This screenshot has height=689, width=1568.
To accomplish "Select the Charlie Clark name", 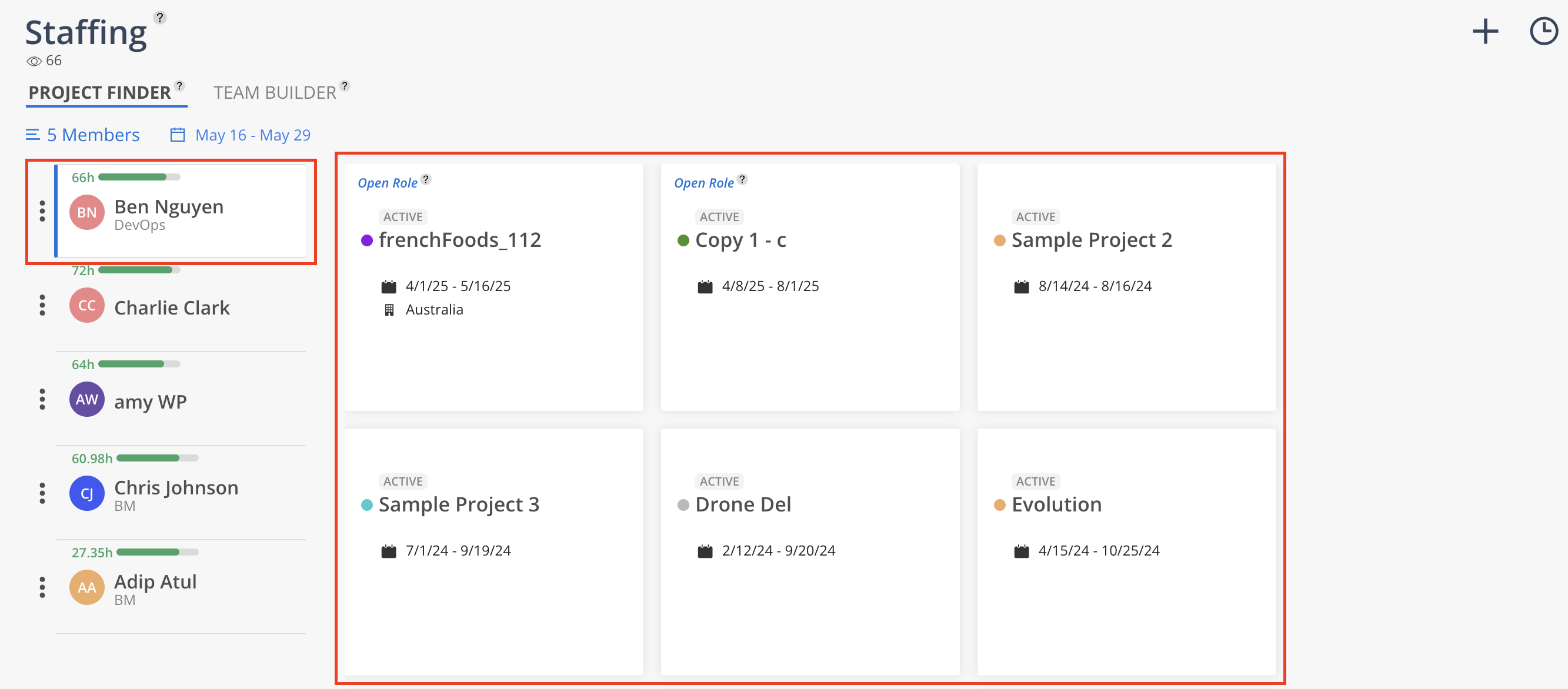I will click(172, 308).
